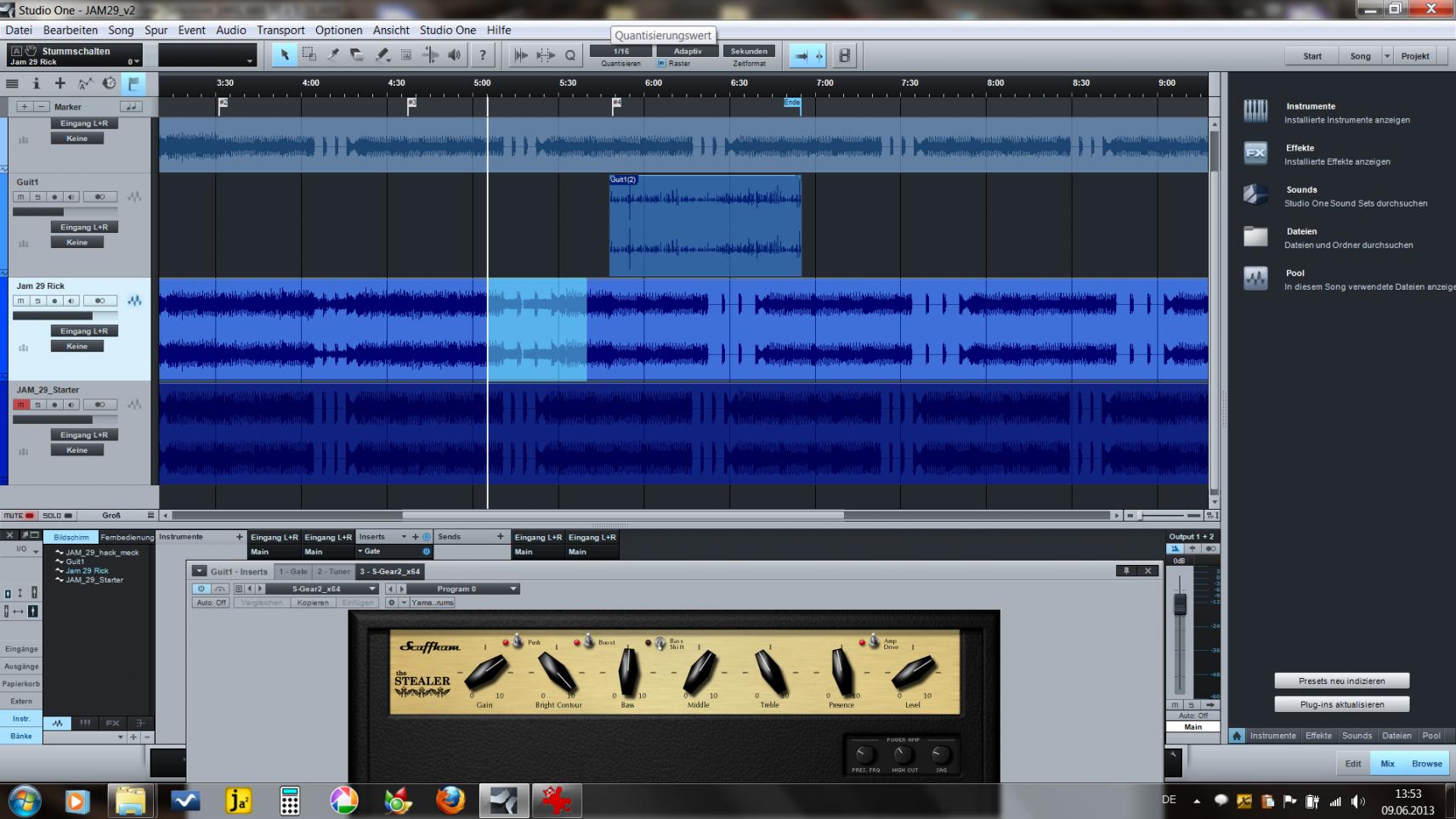Select the Listen speaker tool
The height and width of the screenshot is (819, 1456).
pos(455,55)
